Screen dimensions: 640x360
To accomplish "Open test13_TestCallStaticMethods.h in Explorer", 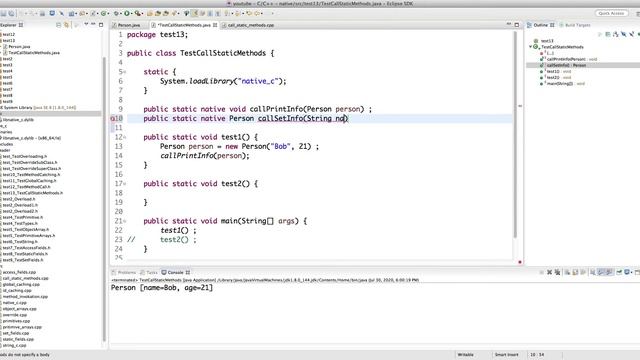I will click(32, 193).
